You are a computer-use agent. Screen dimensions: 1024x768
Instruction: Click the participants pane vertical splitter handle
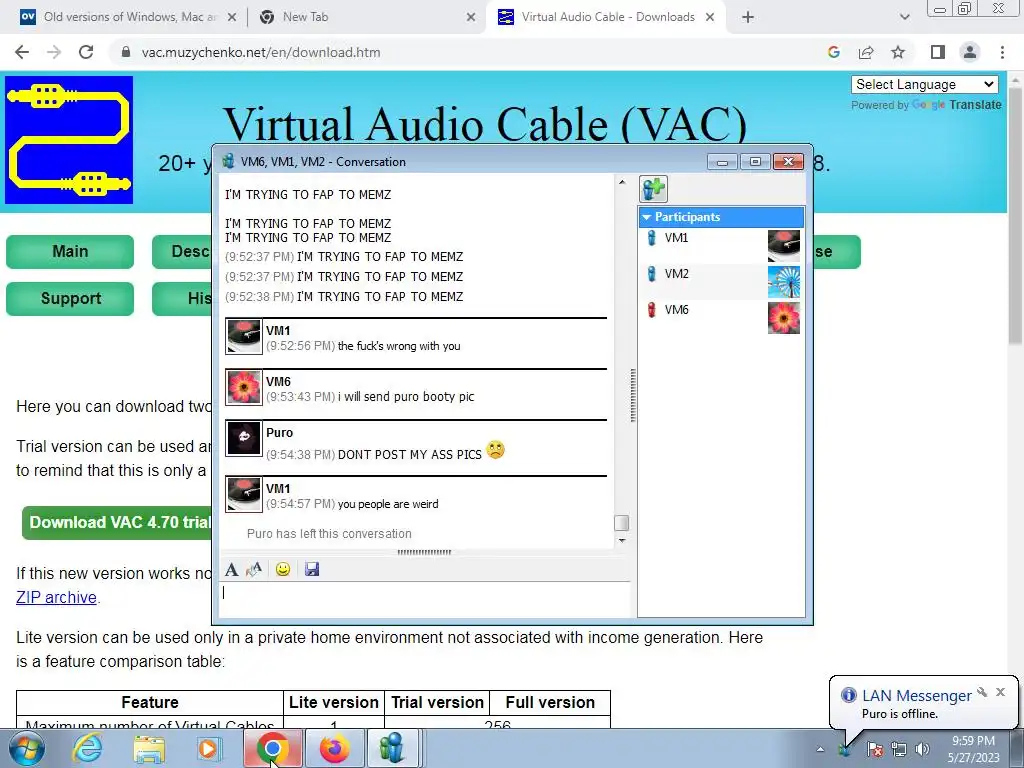[633, 396]
